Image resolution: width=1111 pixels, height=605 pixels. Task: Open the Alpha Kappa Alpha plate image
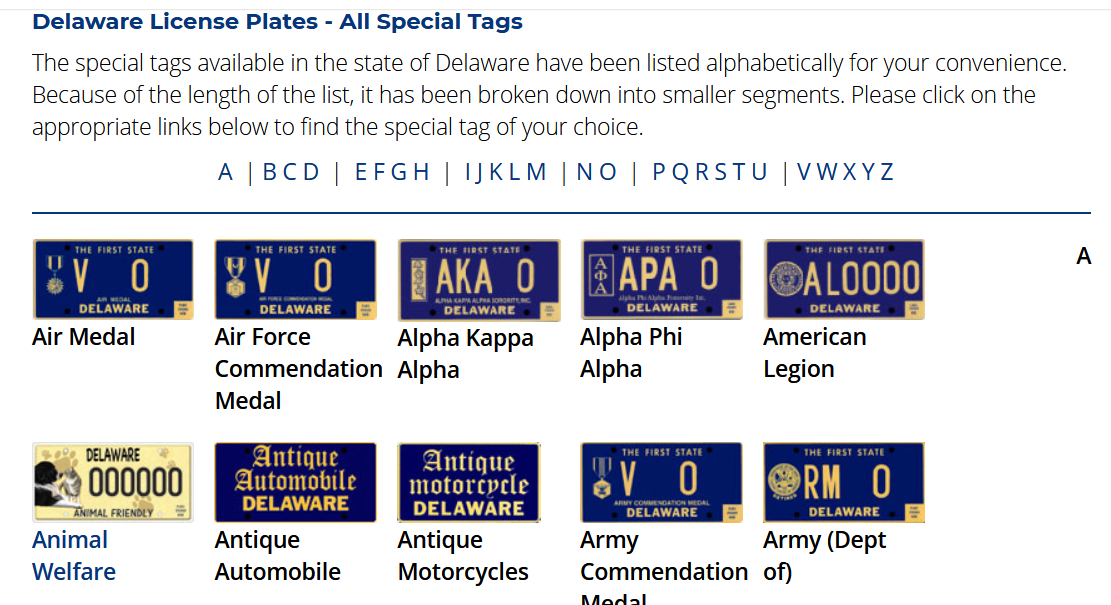pyautogui.click(x=479, y=280)
